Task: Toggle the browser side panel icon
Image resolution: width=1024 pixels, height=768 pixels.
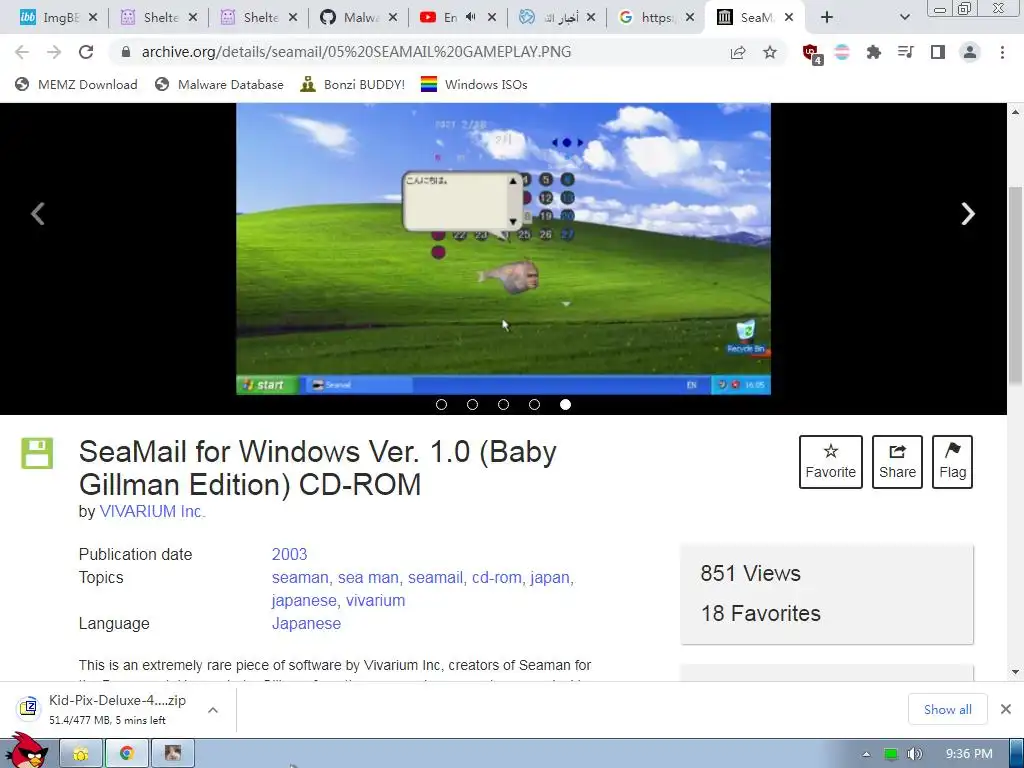Action: coord(938,52)
